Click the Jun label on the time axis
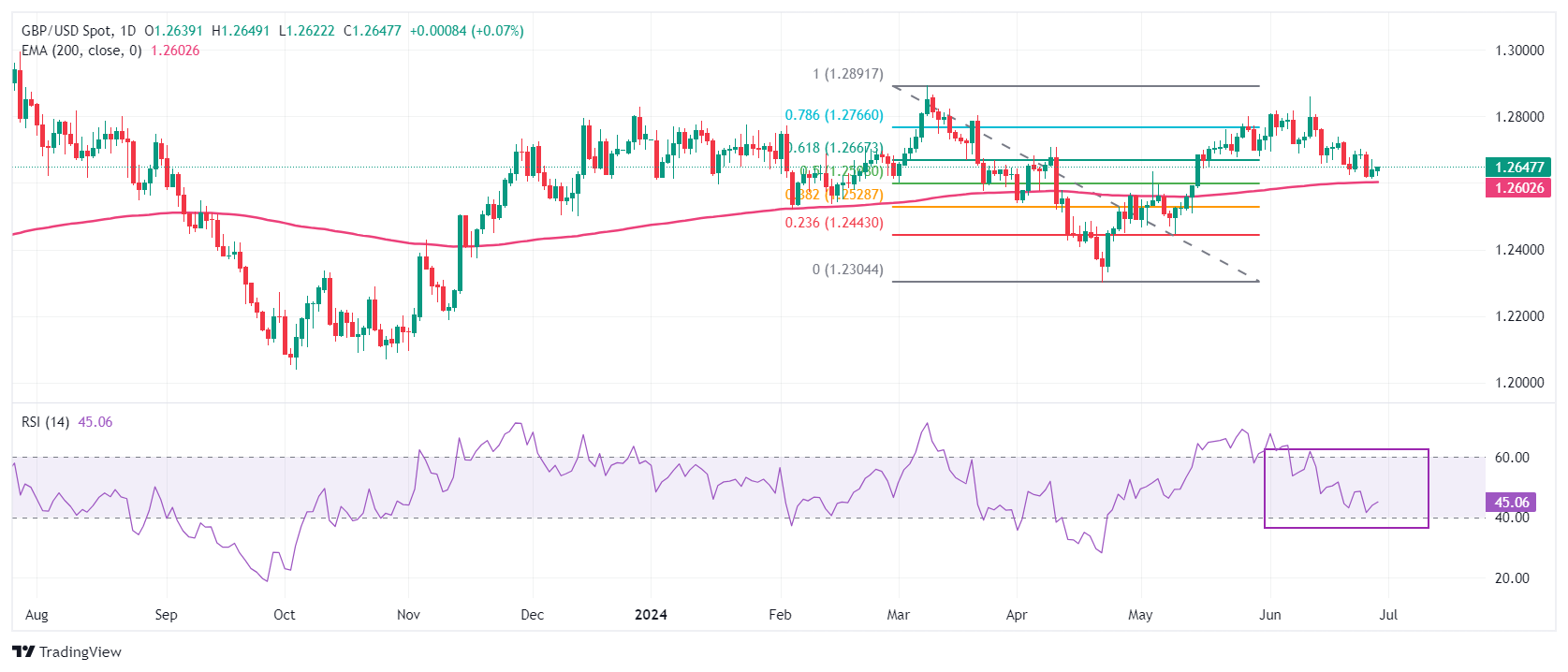This screenshot has height=672, width=1568. click(1269, 615)
